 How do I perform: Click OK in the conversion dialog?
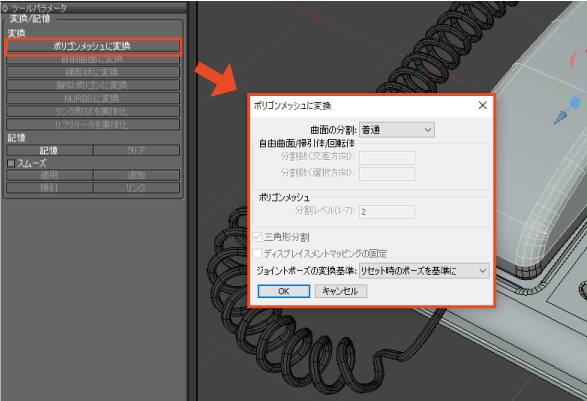pos(284,291)
